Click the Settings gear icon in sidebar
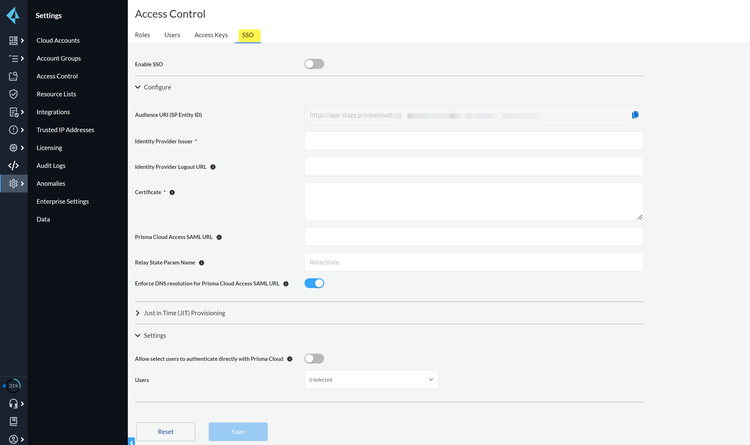The image size is (750, 445). 13,184
